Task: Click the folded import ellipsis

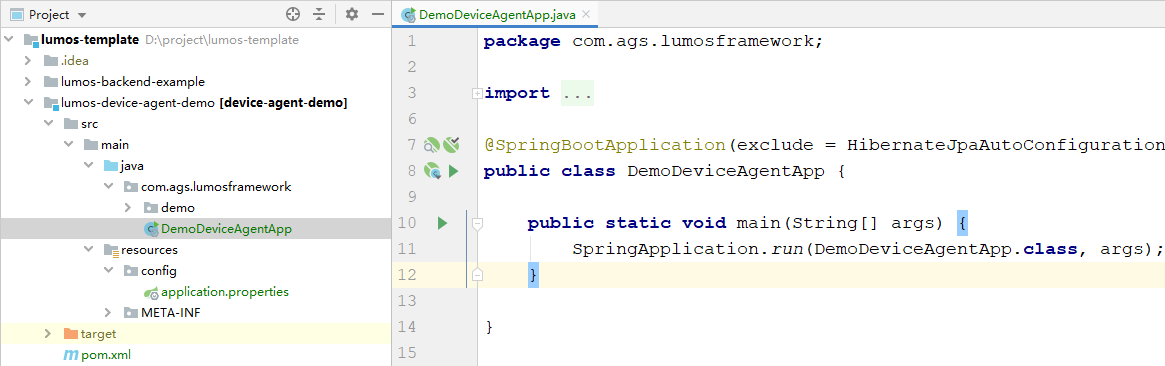Action: click(577, 94)
